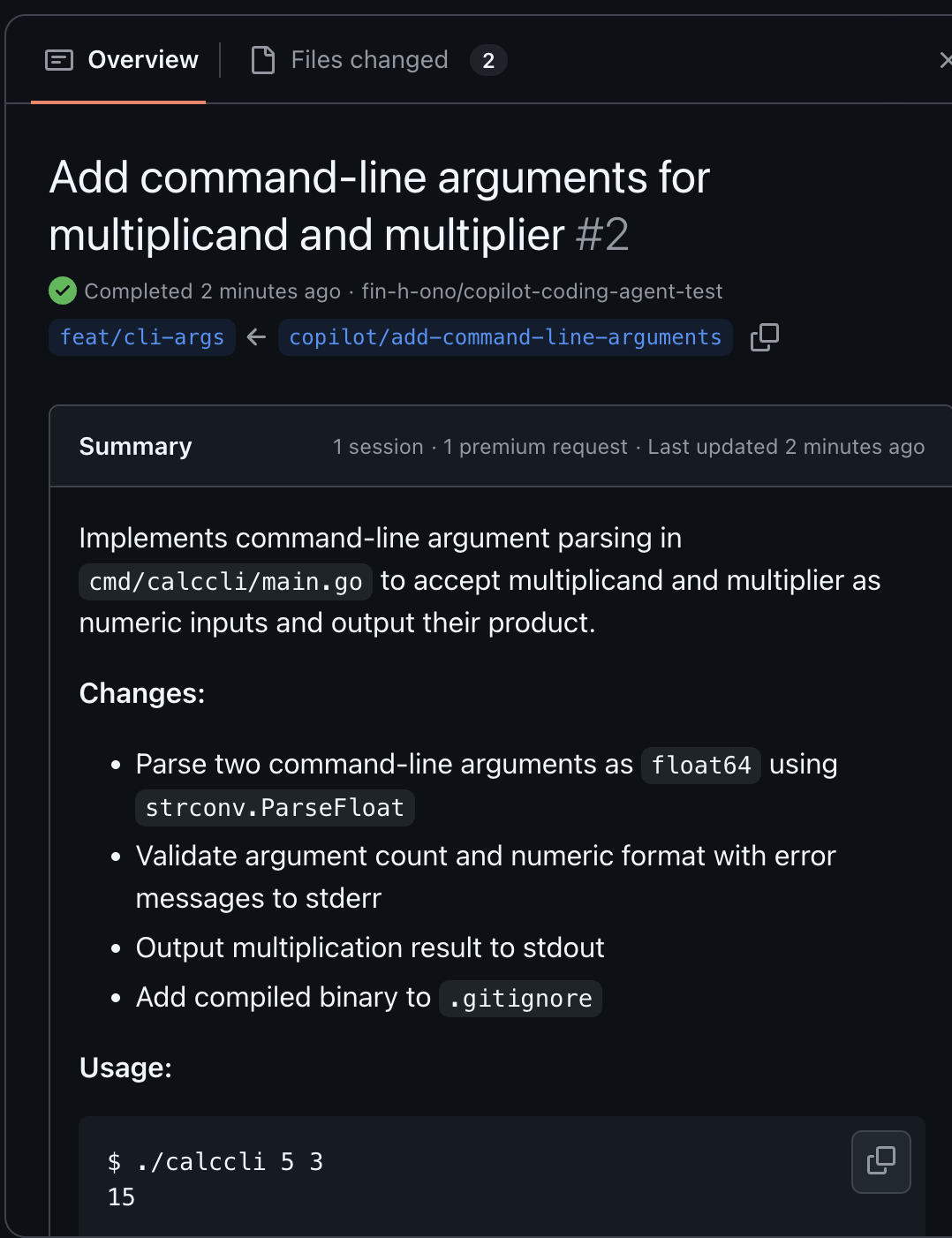Click the Overview tab's panel icon
Screen dimensions: 952x1238
59,60
